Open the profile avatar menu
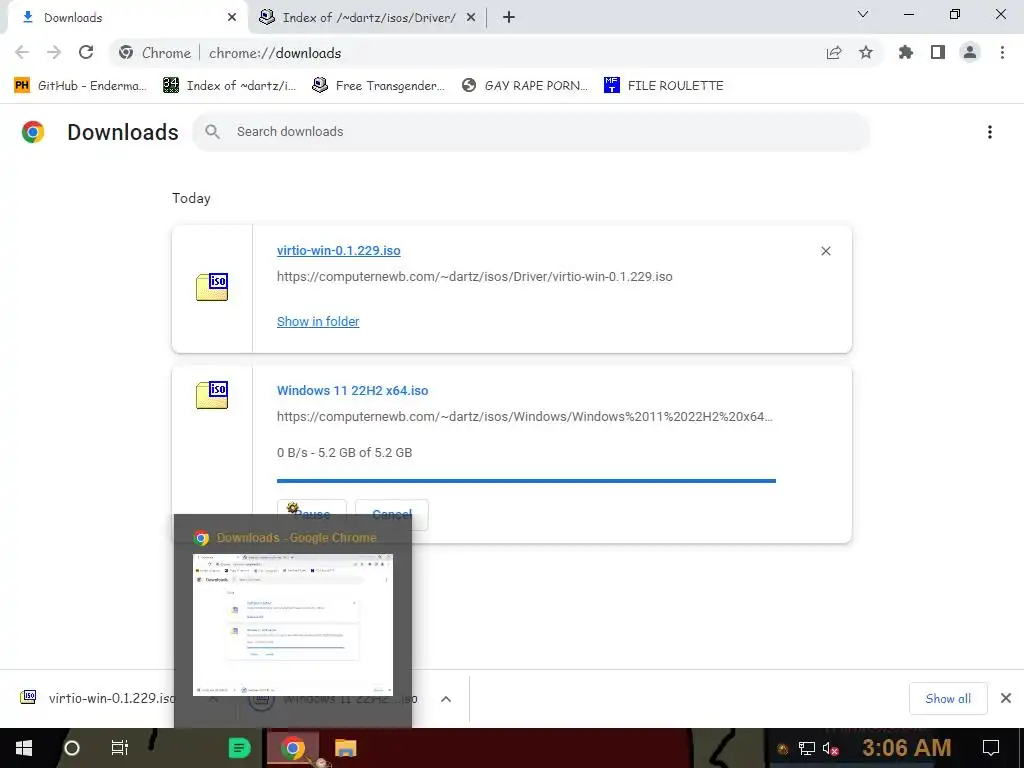Screen dimensions: 1024x768 [x=970, y=52]
